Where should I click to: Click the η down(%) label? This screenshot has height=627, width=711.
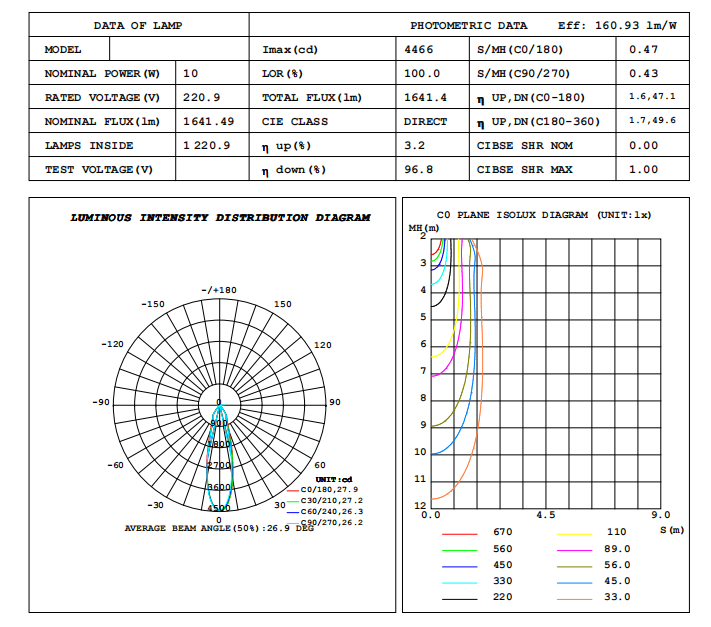[x=294, y=170]
